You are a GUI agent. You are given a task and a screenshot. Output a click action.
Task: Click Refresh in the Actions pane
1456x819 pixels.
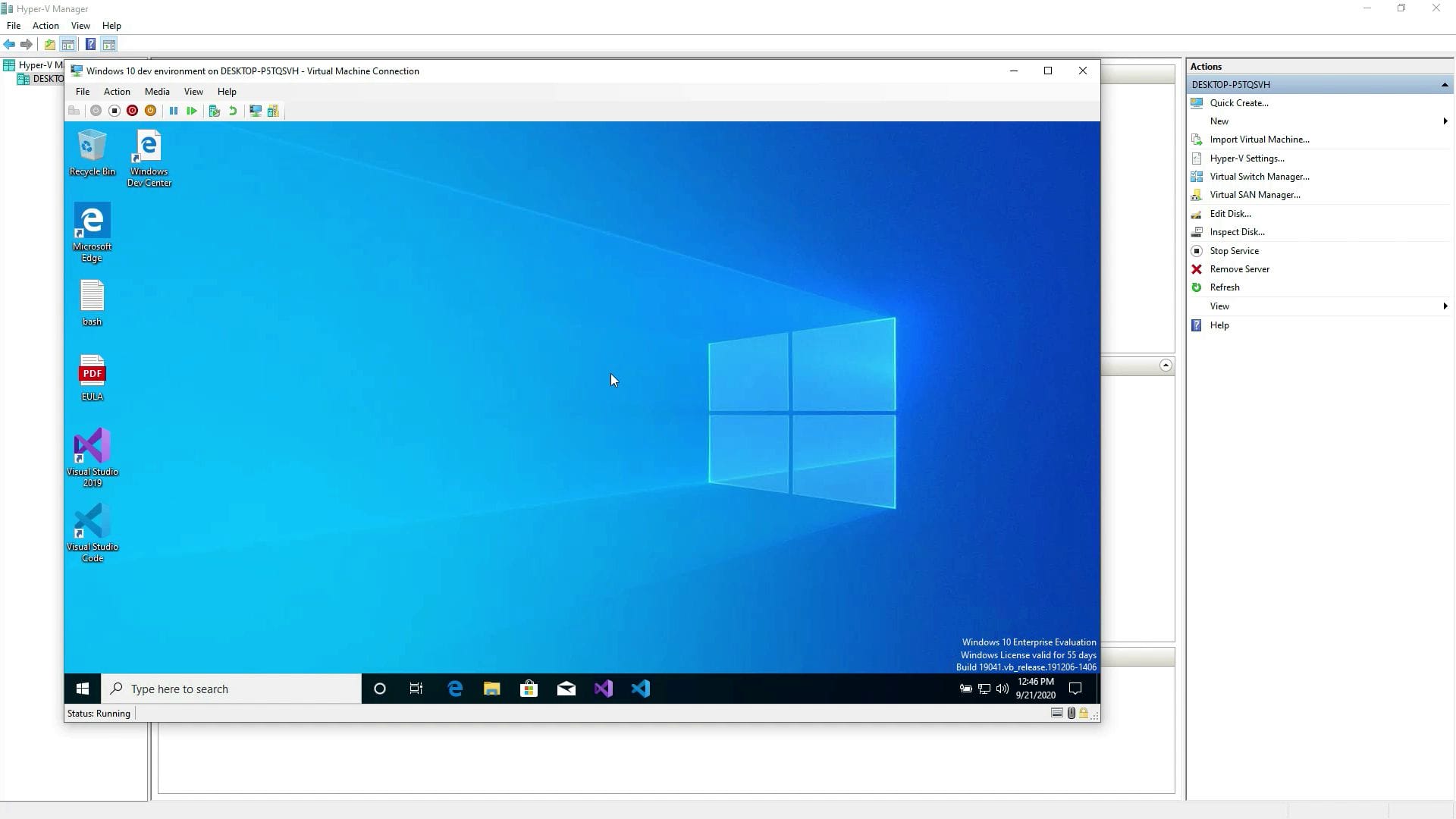coord(1224,287)
